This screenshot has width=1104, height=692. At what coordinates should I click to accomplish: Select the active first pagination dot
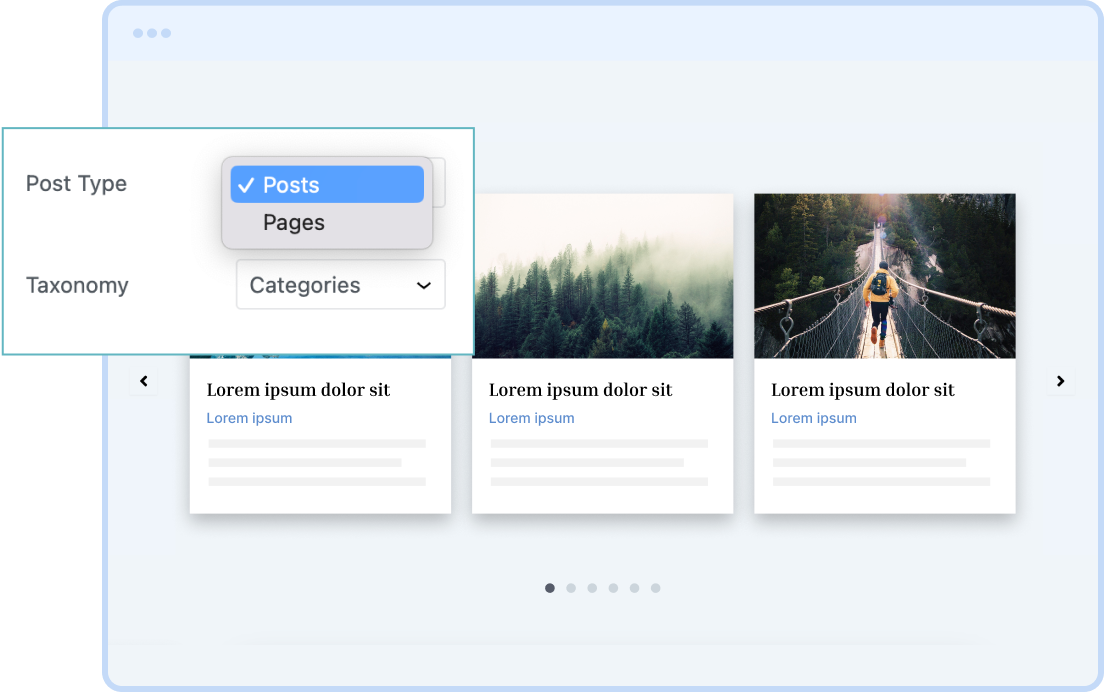click(x=550, y=588)
